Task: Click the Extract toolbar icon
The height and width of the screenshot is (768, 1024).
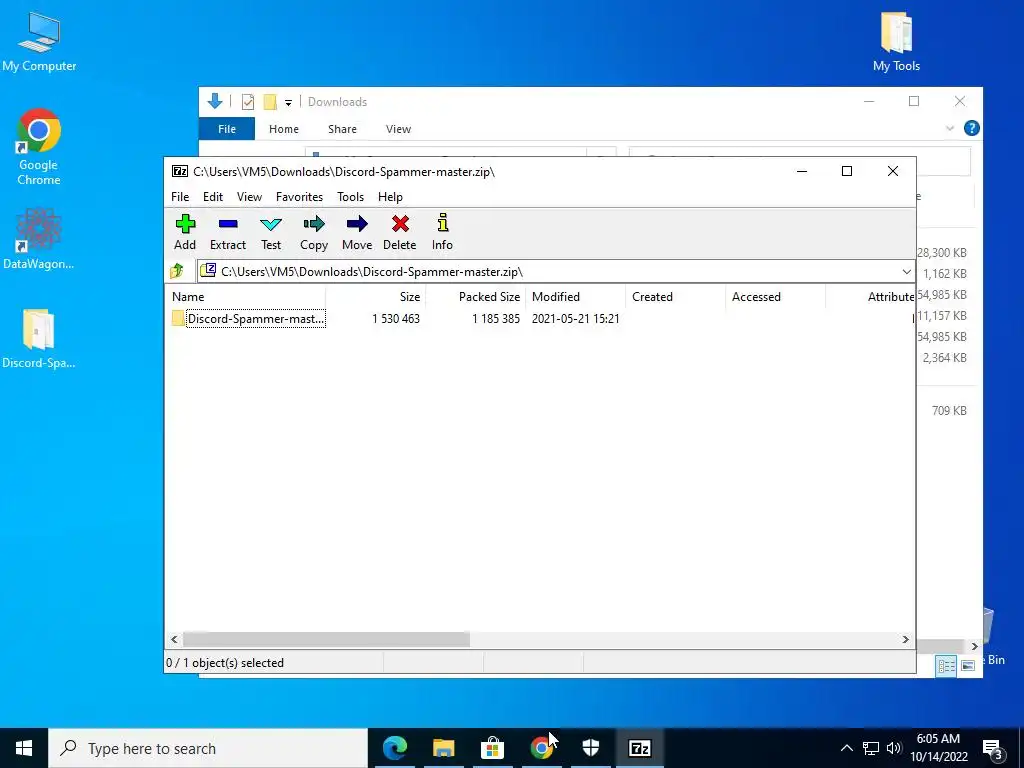Action: [228, 232]
